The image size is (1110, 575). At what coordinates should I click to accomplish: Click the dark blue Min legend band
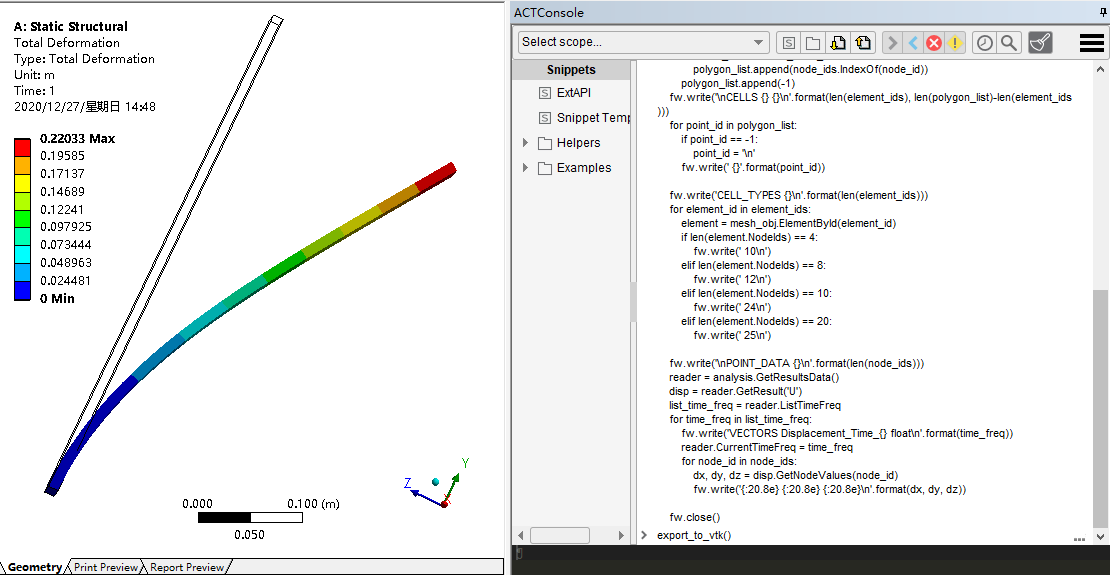click(x=23, y=290)
